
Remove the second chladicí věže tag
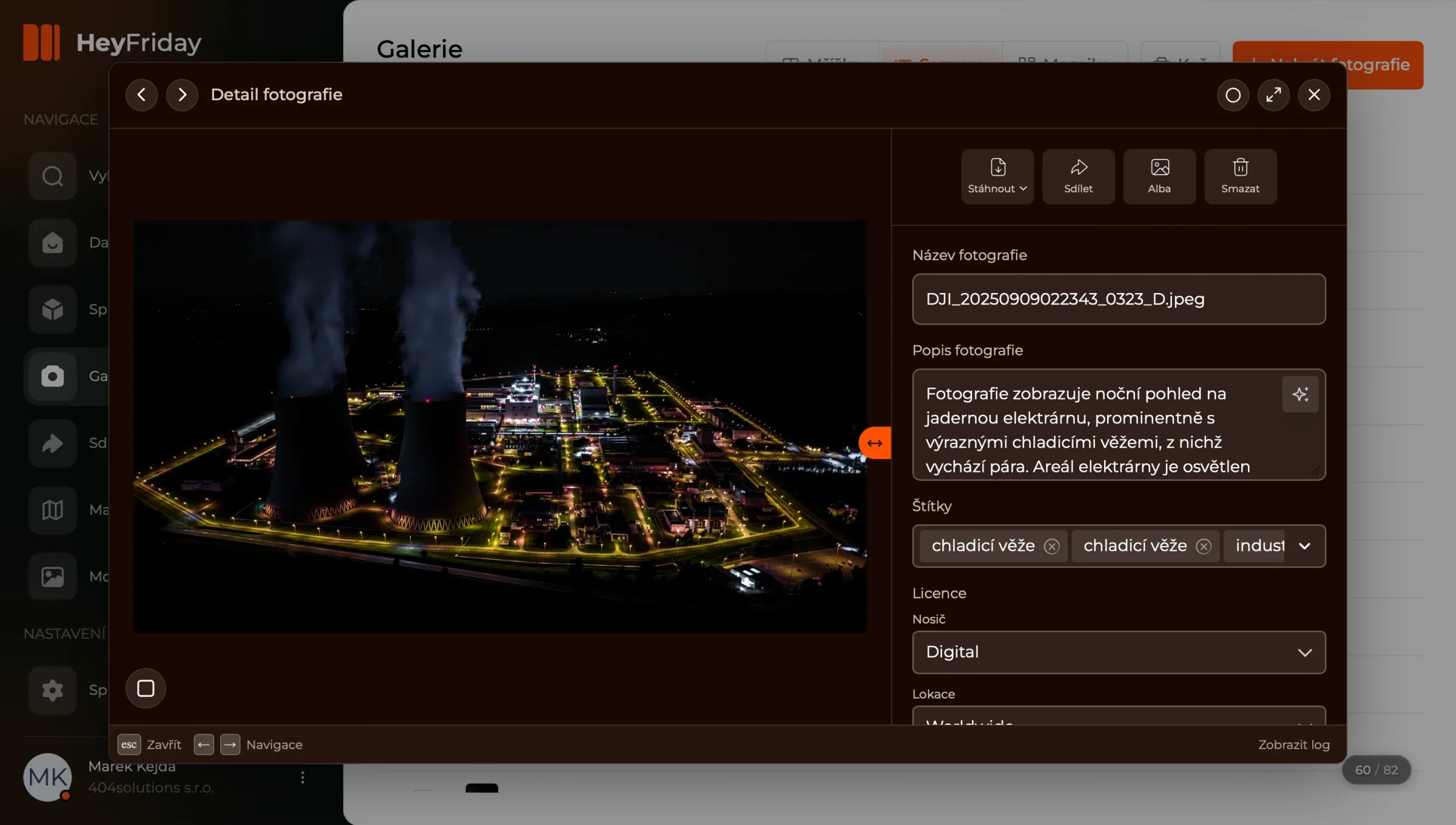[1204, 546]
